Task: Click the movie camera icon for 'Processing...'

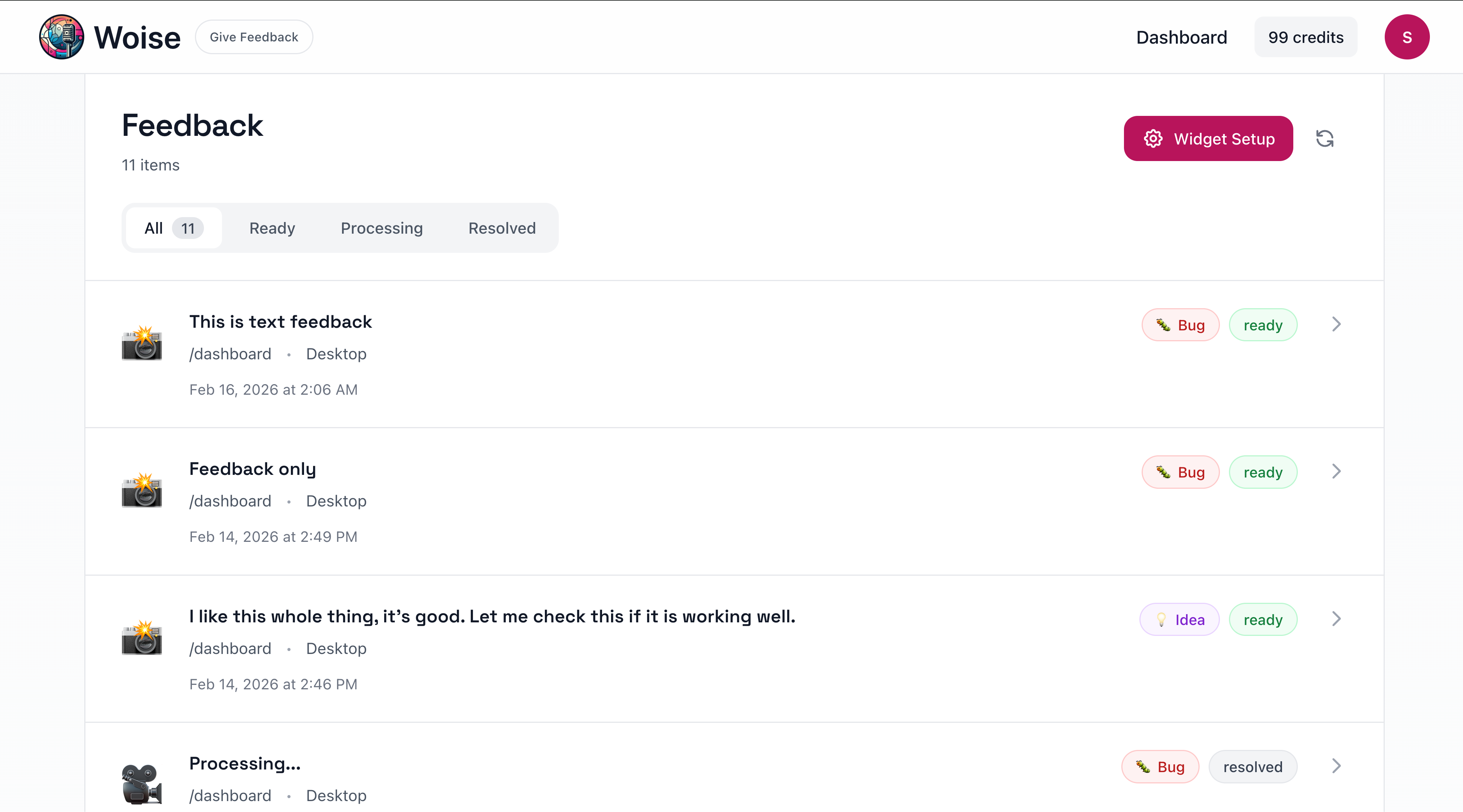Action: point(142,784)
